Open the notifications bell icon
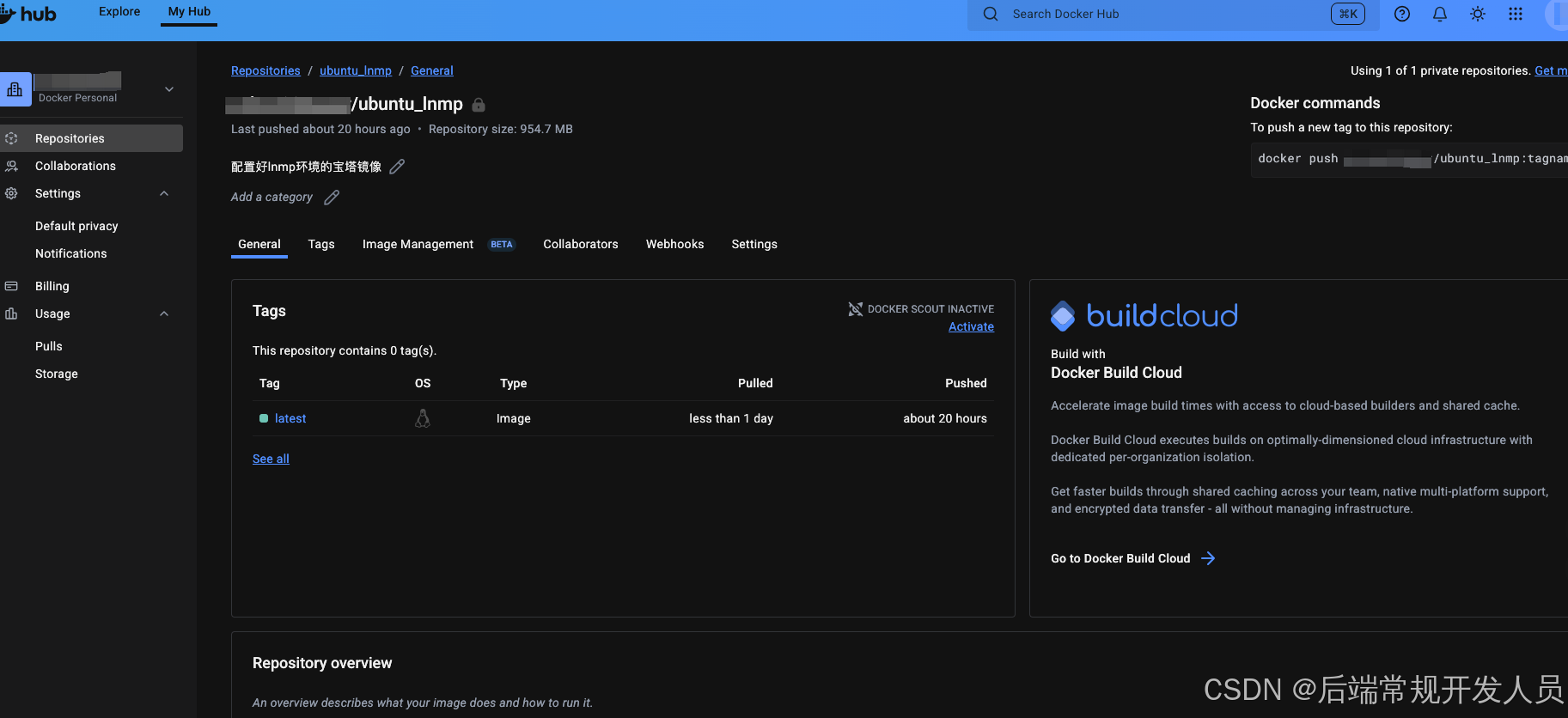This screenshot has height=718, width=1568. point(1440,14)
